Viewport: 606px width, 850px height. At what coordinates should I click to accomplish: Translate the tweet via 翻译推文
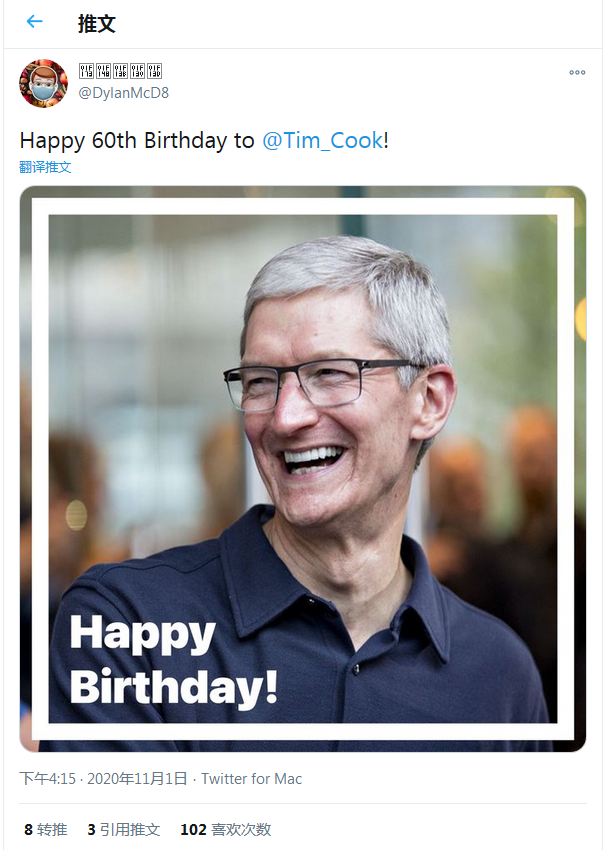(46, 167)
